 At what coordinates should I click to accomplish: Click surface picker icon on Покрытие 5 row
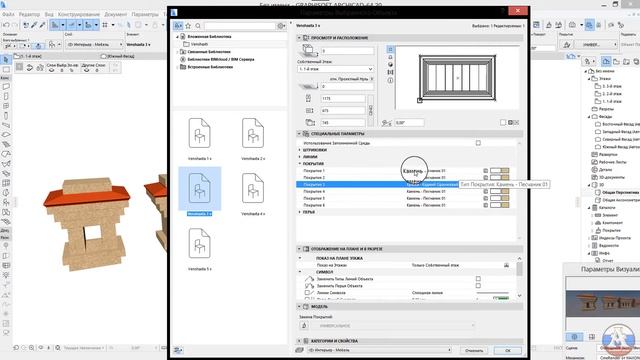coord(486,198)
